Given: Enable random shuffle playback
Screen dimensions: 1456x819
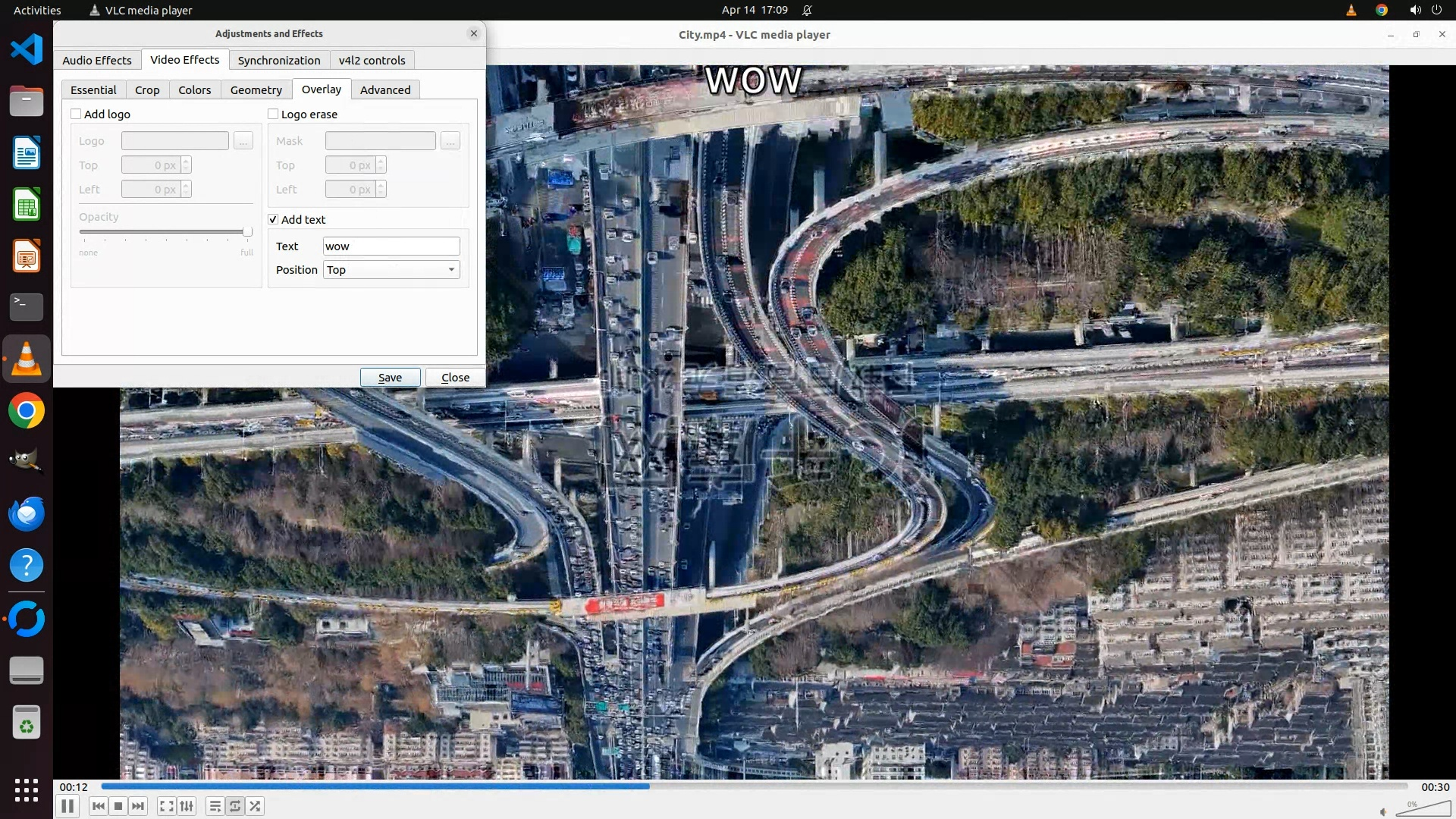Looking at the screenshot, I should pos(256,806).
